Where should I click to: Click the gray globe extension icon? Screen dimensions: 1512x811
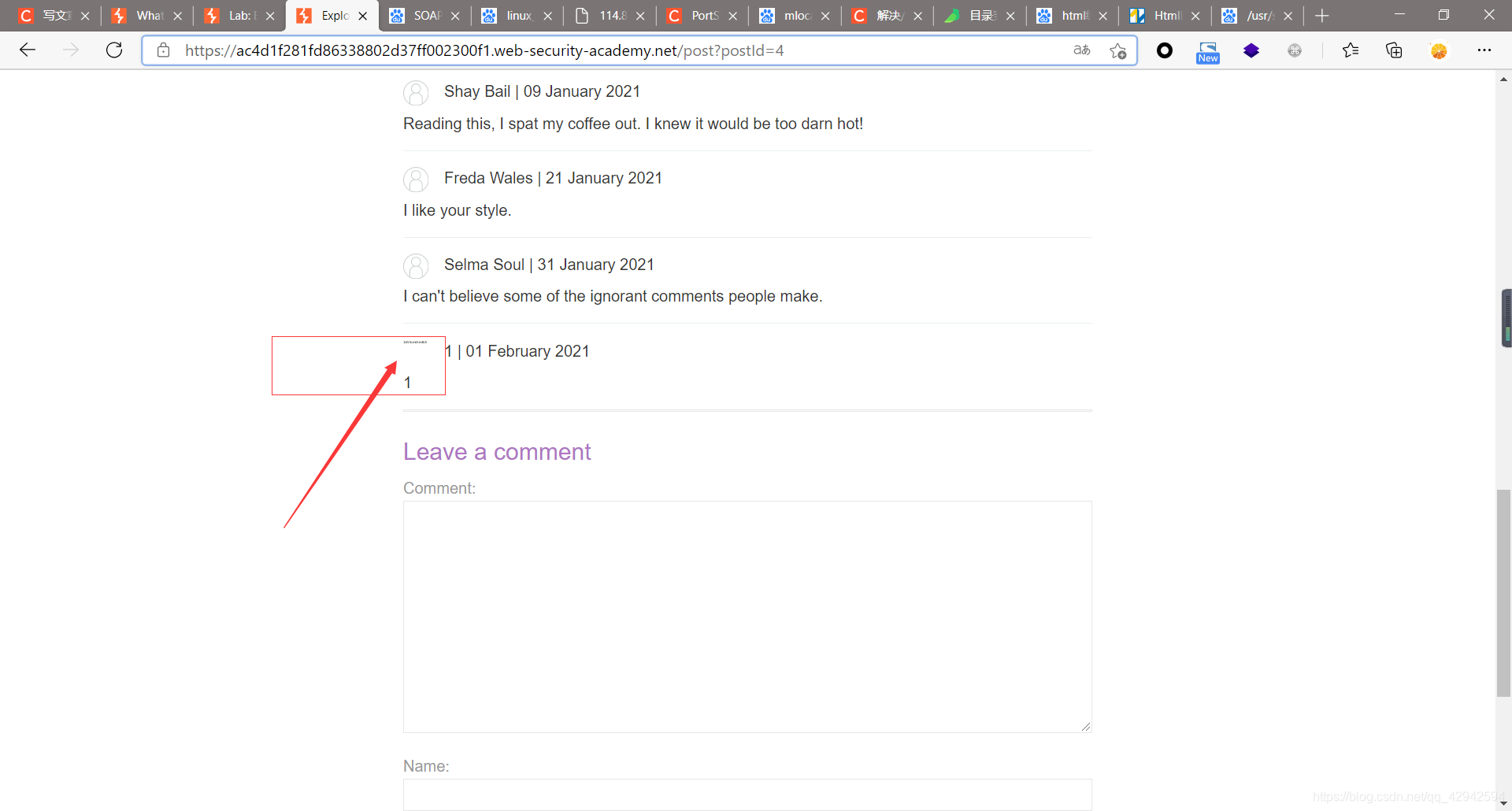coord(1295,50)
